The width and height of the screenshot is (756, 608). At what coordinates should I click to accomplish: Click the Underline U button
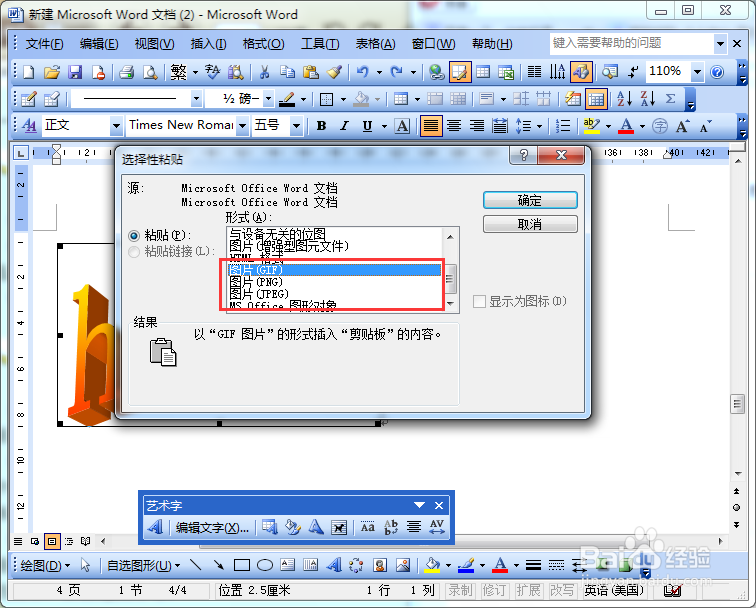367,126
